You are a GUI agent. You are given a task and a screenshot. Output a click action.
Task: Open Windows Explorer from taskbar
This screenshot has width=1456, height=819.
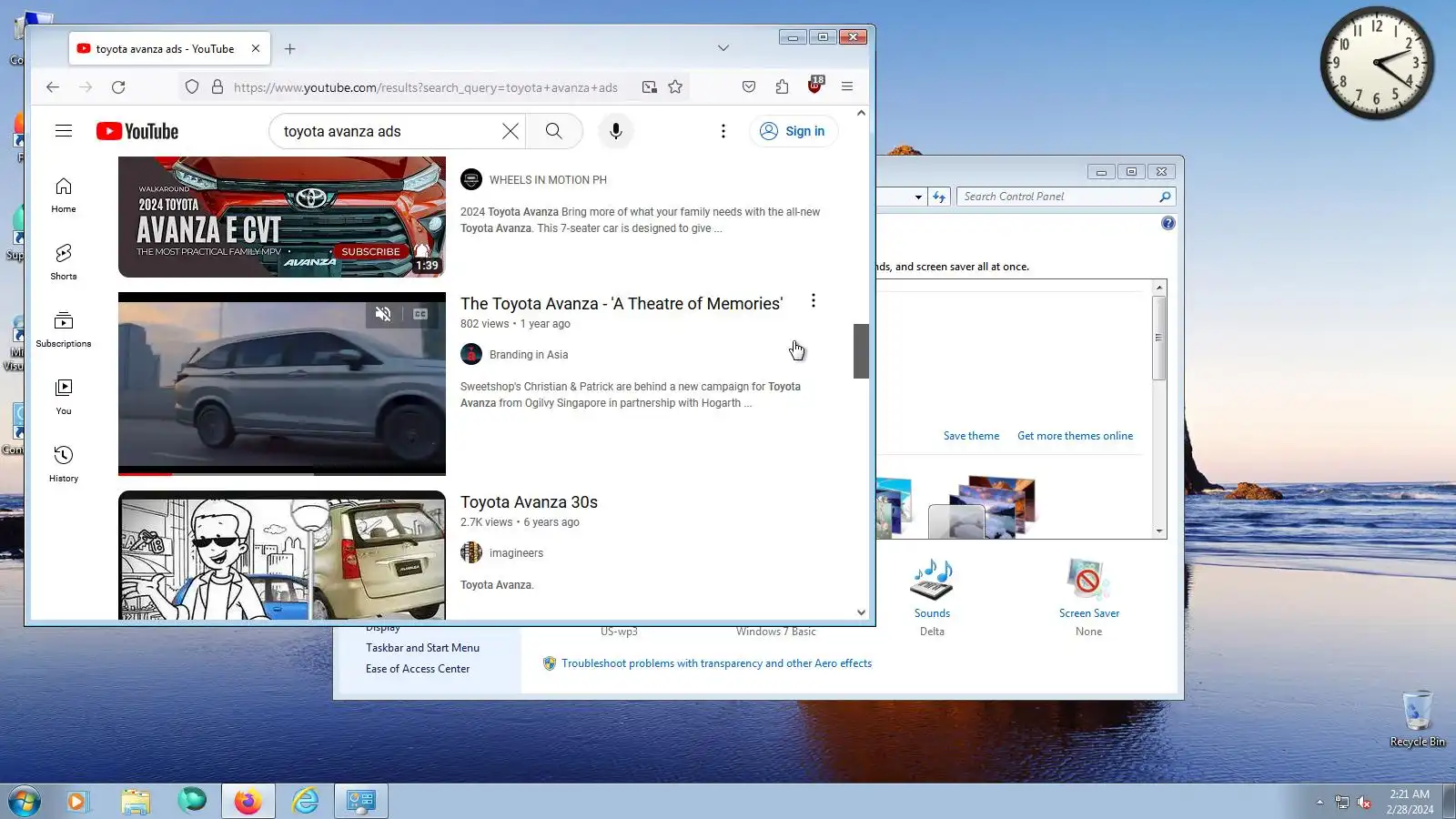pyautogui.click(x=135, y=802)
